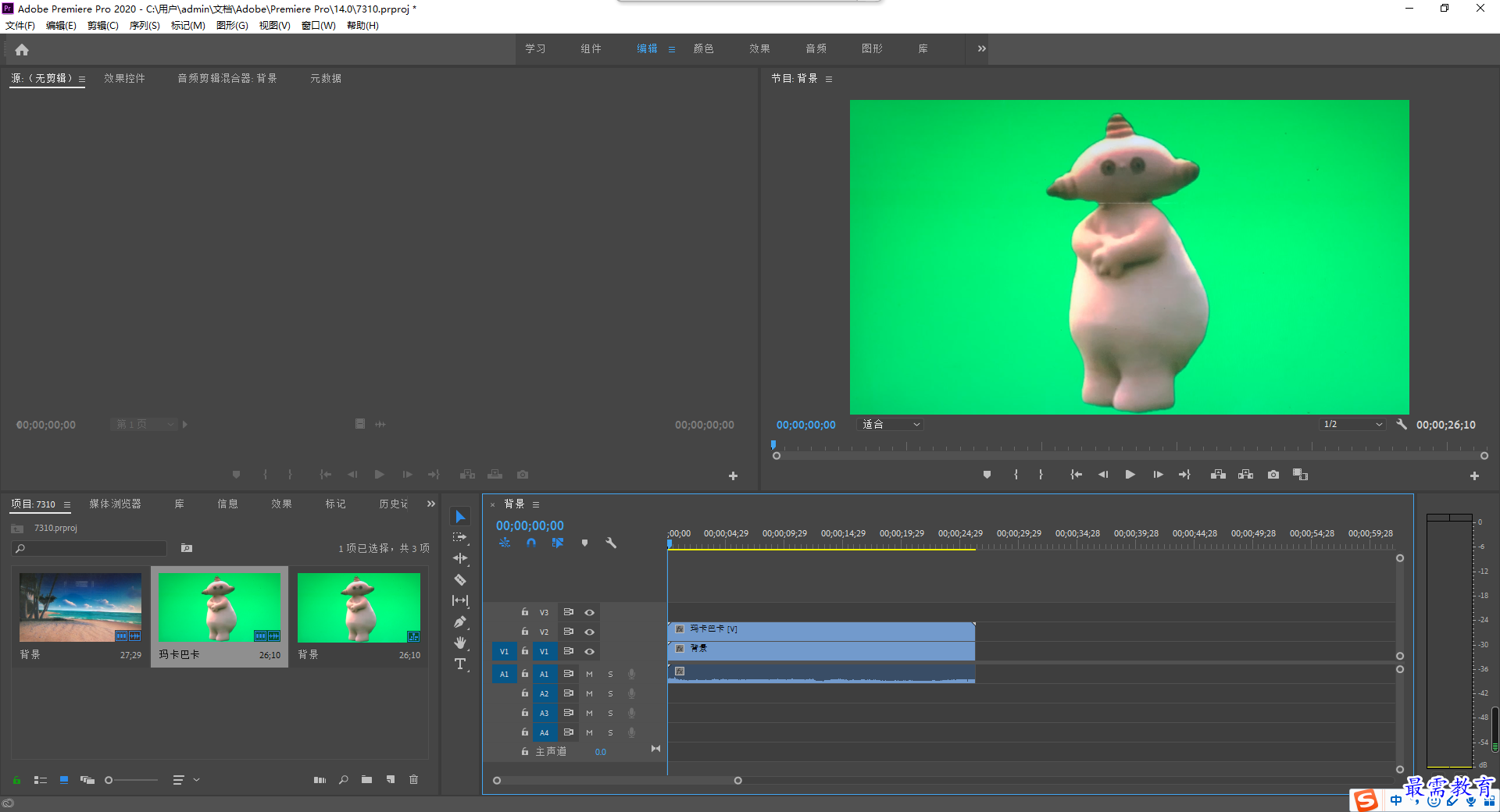Open the 文件(F) menu
The width and height of the screenshot is (1500, 812).
(x=20, y=26)
